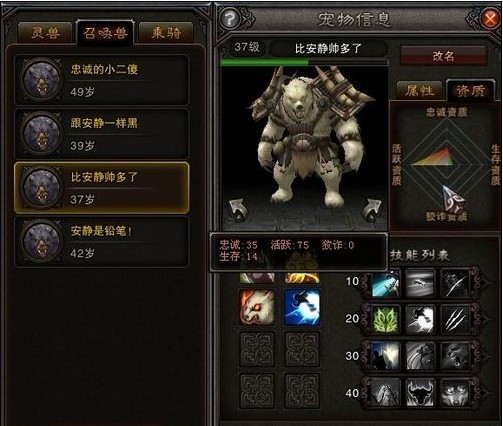Rotate pet model with right arrow

(372, 210)
